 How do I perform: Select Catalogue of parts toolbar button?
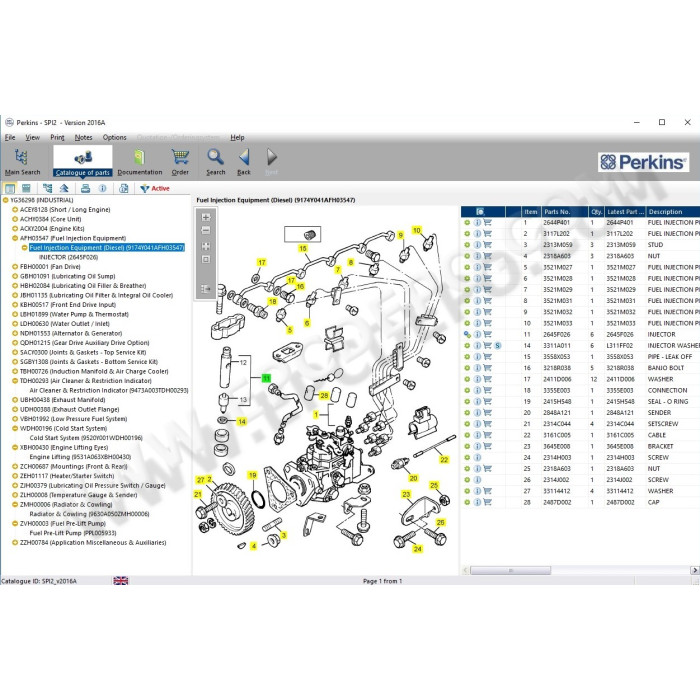point(83,162)
